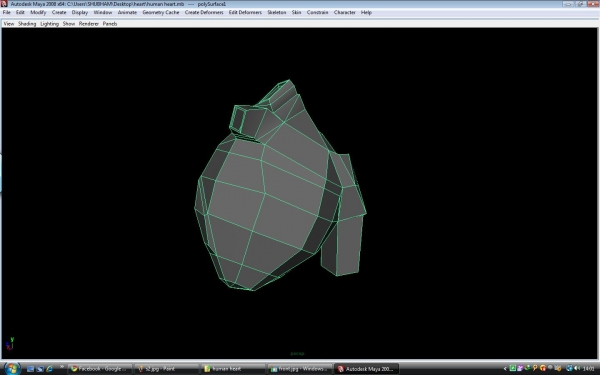Click the network globe tray icon
The width and height of the screenshot is (600, 375).
pos(569,368)
